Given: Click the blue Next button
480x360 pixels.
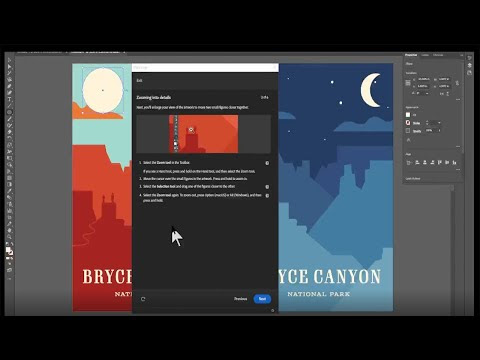Looking at the screenshot, I should coord(262,299).
